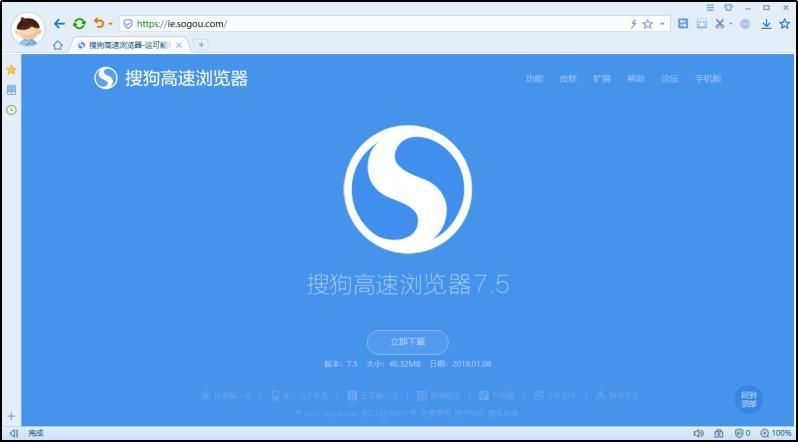Screen dimensions: 798x442
Task: Collapse the sidebar using status bar toggle
Action: click(14, 433)
